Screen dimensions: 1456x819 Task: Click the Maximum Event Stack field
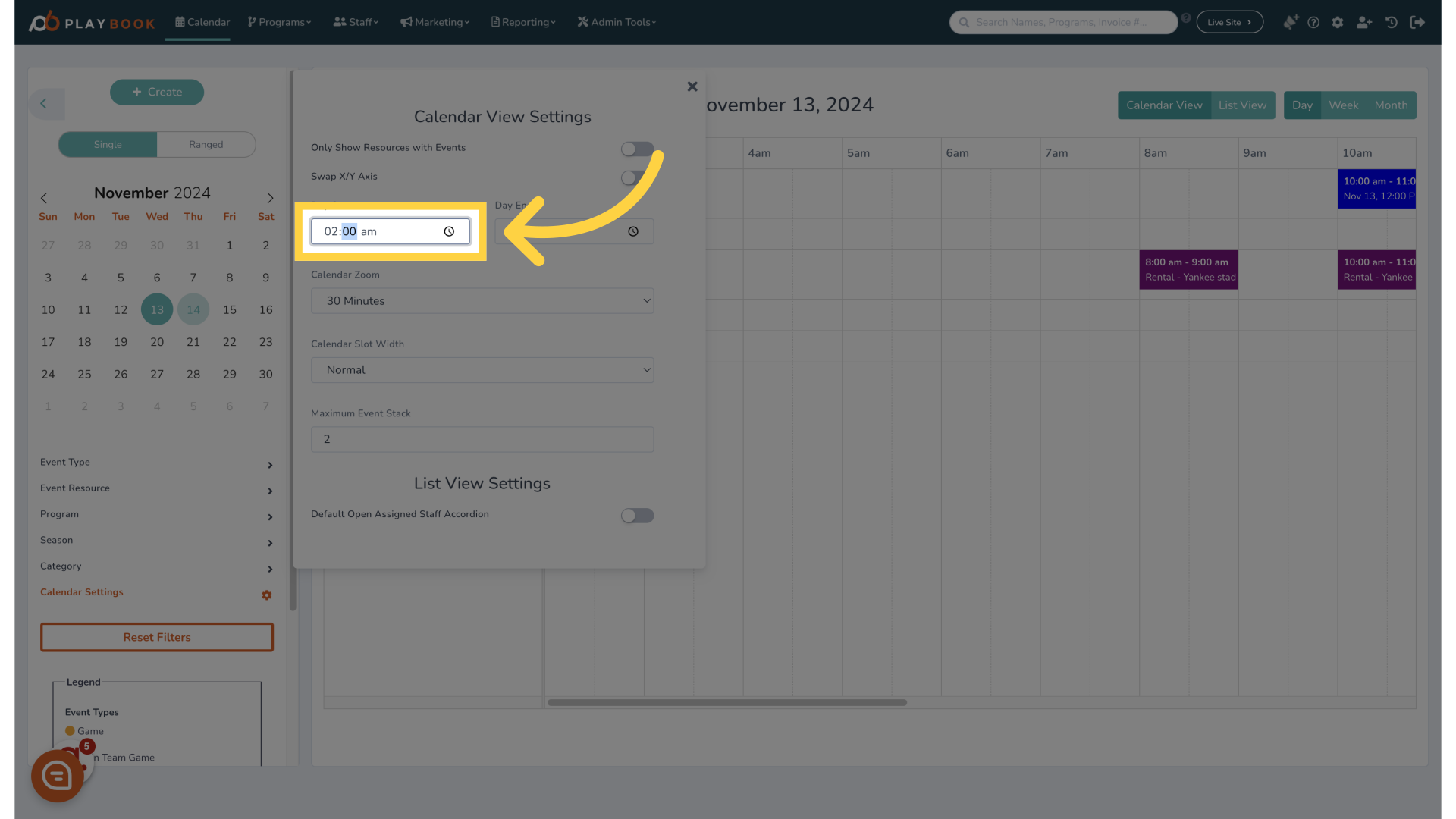pos(482,439)
